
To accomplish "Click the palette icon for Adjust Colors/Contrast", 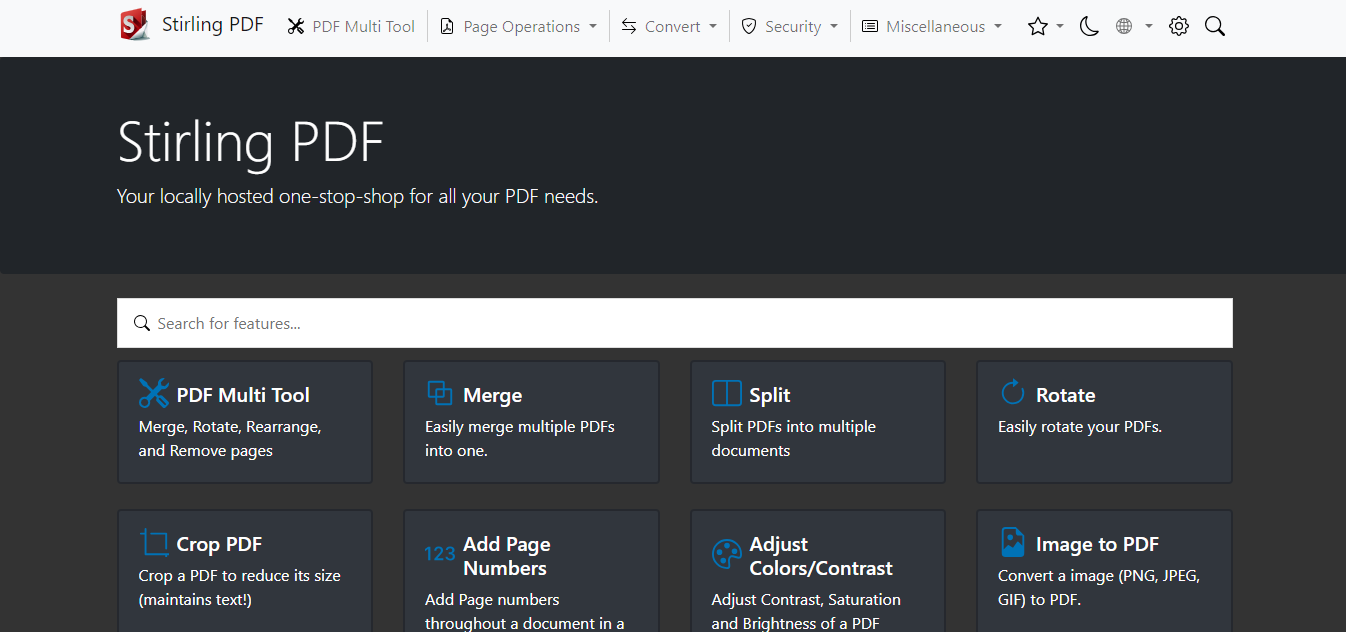I will (x=727, y=554).
